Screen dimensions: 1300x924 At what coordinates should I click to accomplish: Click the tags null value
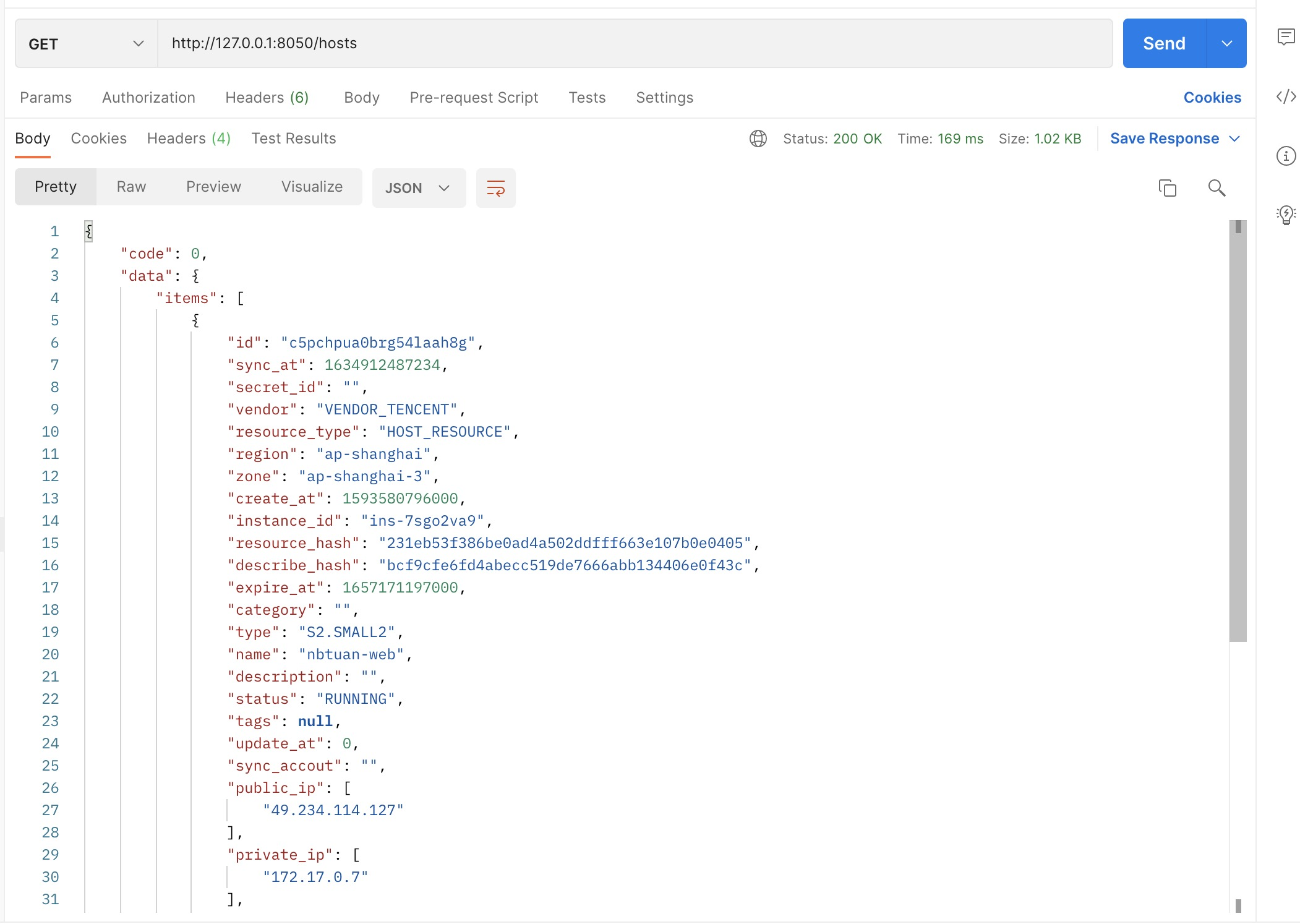coord(315,721)
